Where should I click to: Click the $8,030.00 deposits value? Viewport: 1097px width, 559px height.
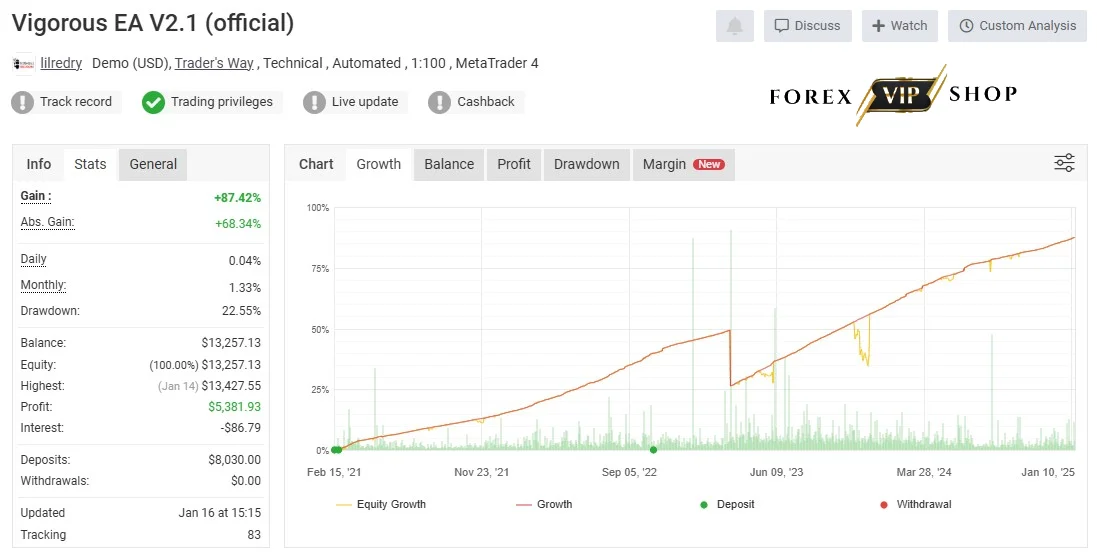click(x=234, y=460)
